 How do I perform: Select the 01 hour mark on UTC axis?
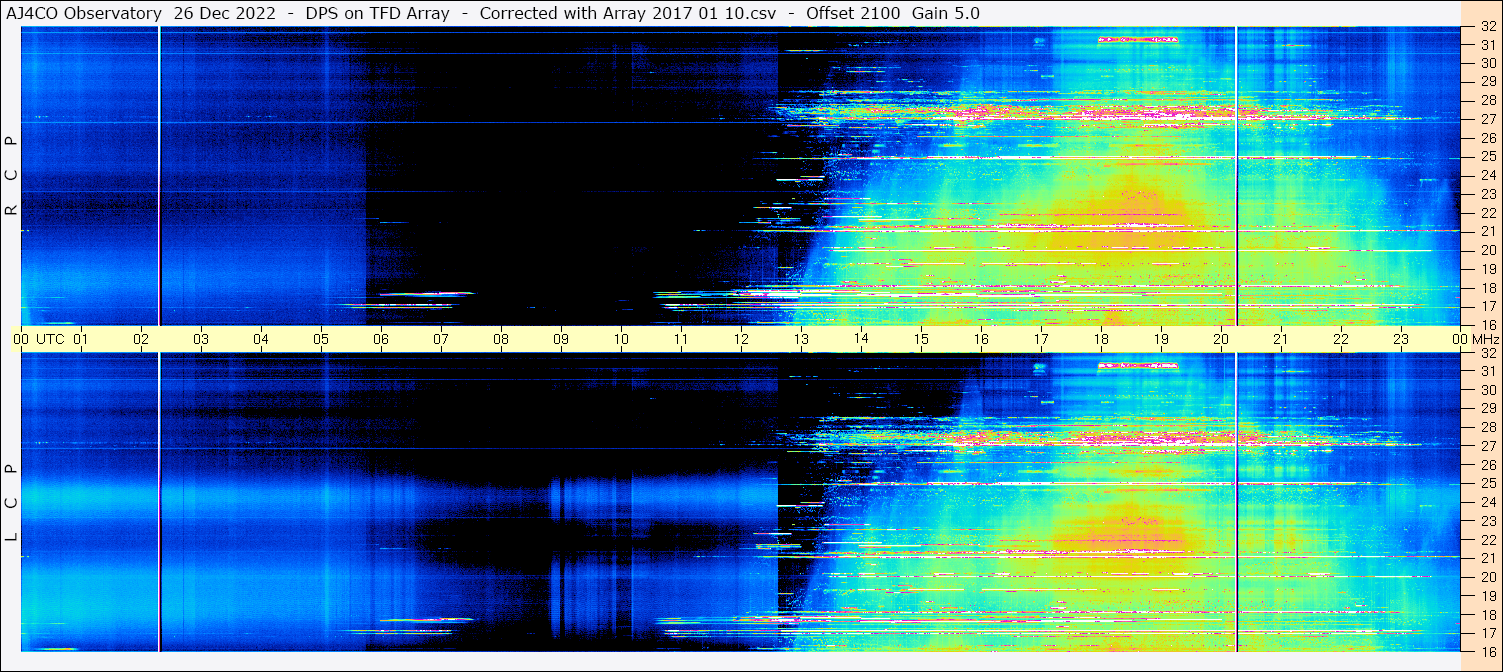point(81,339)
